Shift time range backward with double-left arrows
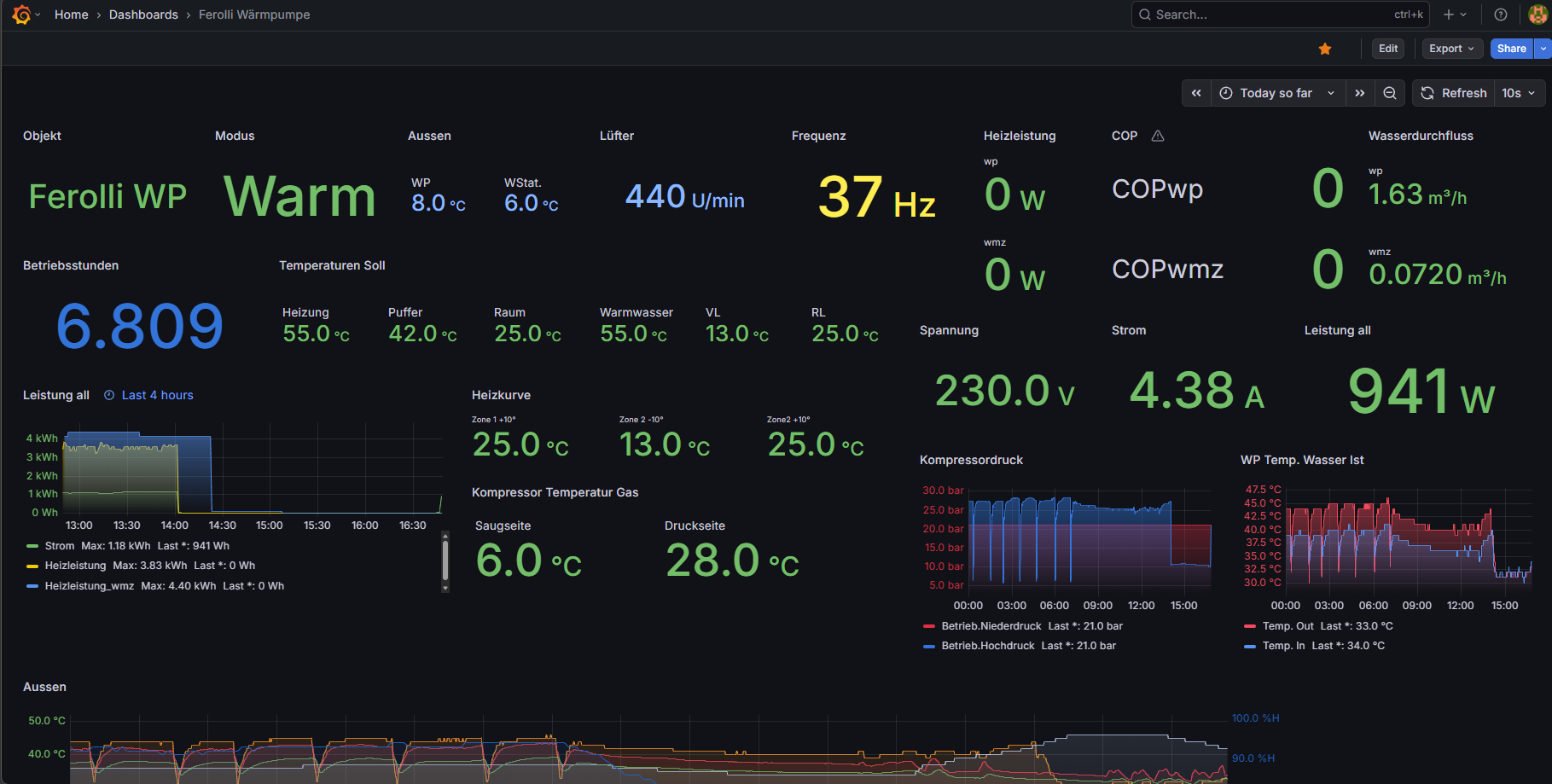This screenshot has height=784, width=1552. [x=1196, y=93]
